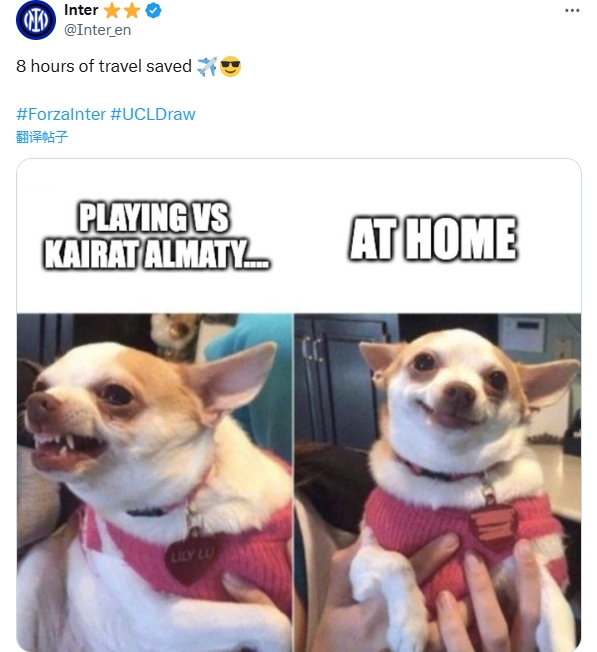Click the Inter display name
The height and width of the screenshot is (652, 597).
point(81,10)
